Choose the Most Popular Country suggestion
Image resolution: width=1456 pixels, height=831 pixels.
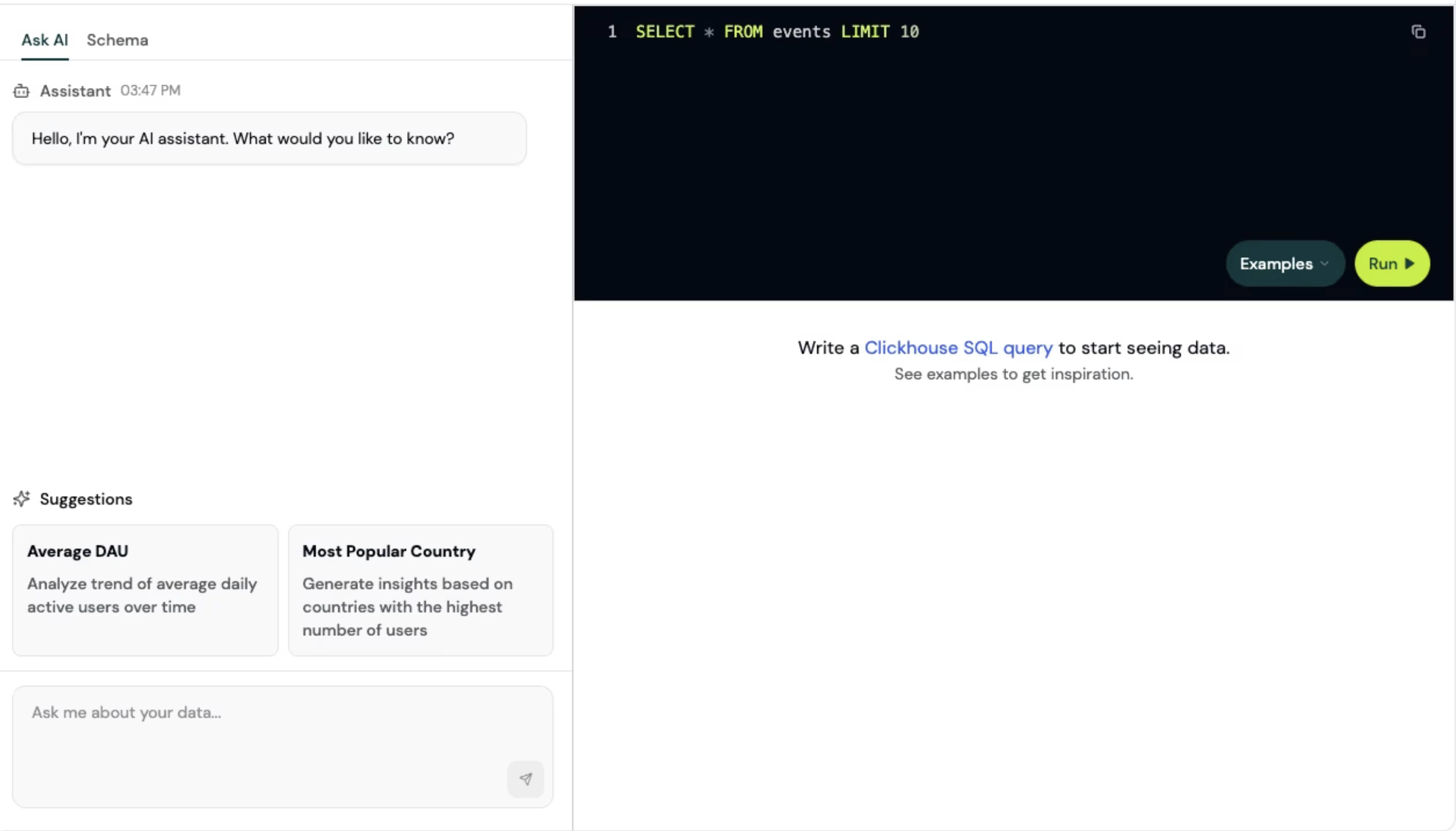421,590
